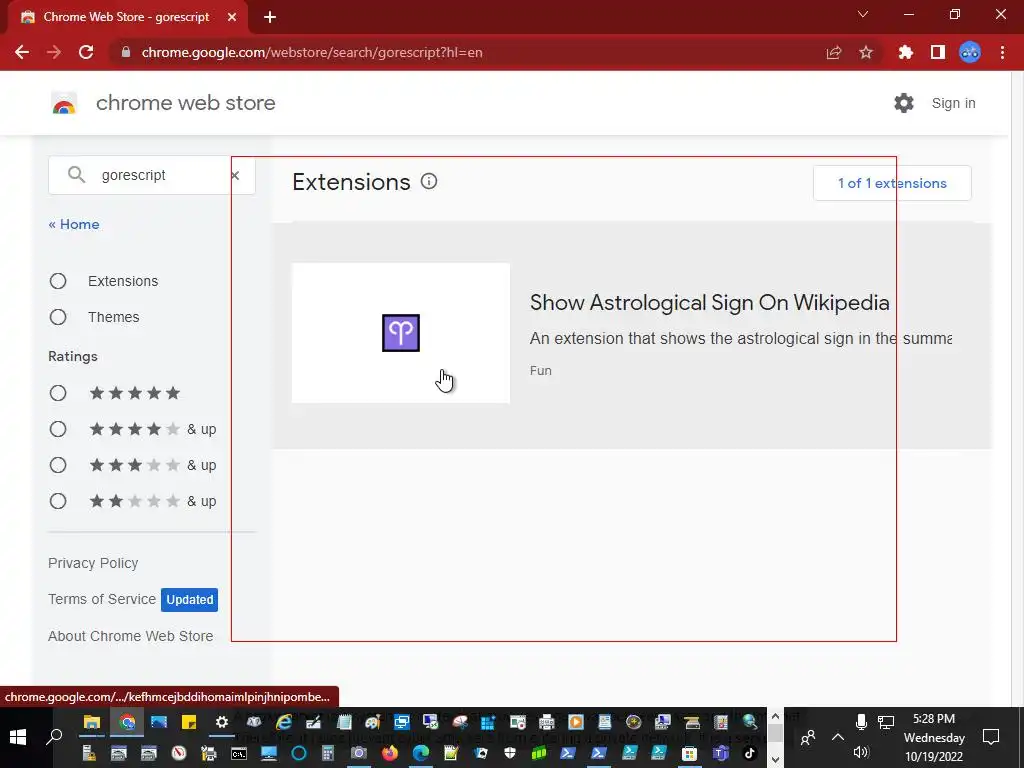This screenshot has height=768, width=1024.
Task: Open Windows Settings from the taskbar
Action: pyautogui.click(x=221, y=722)
